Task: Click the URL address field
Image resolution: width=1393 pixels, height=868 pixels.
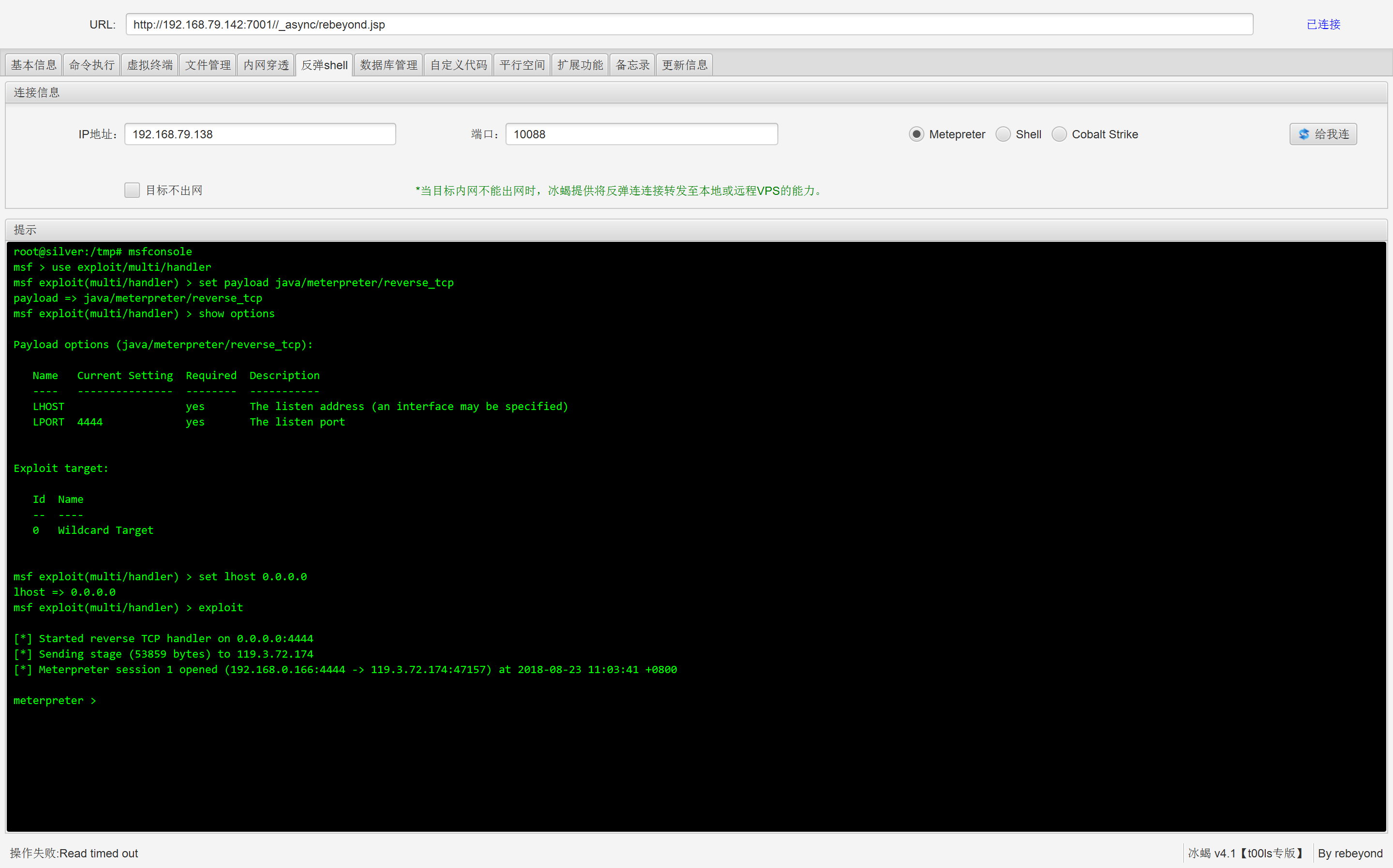Action: (689, 25)
